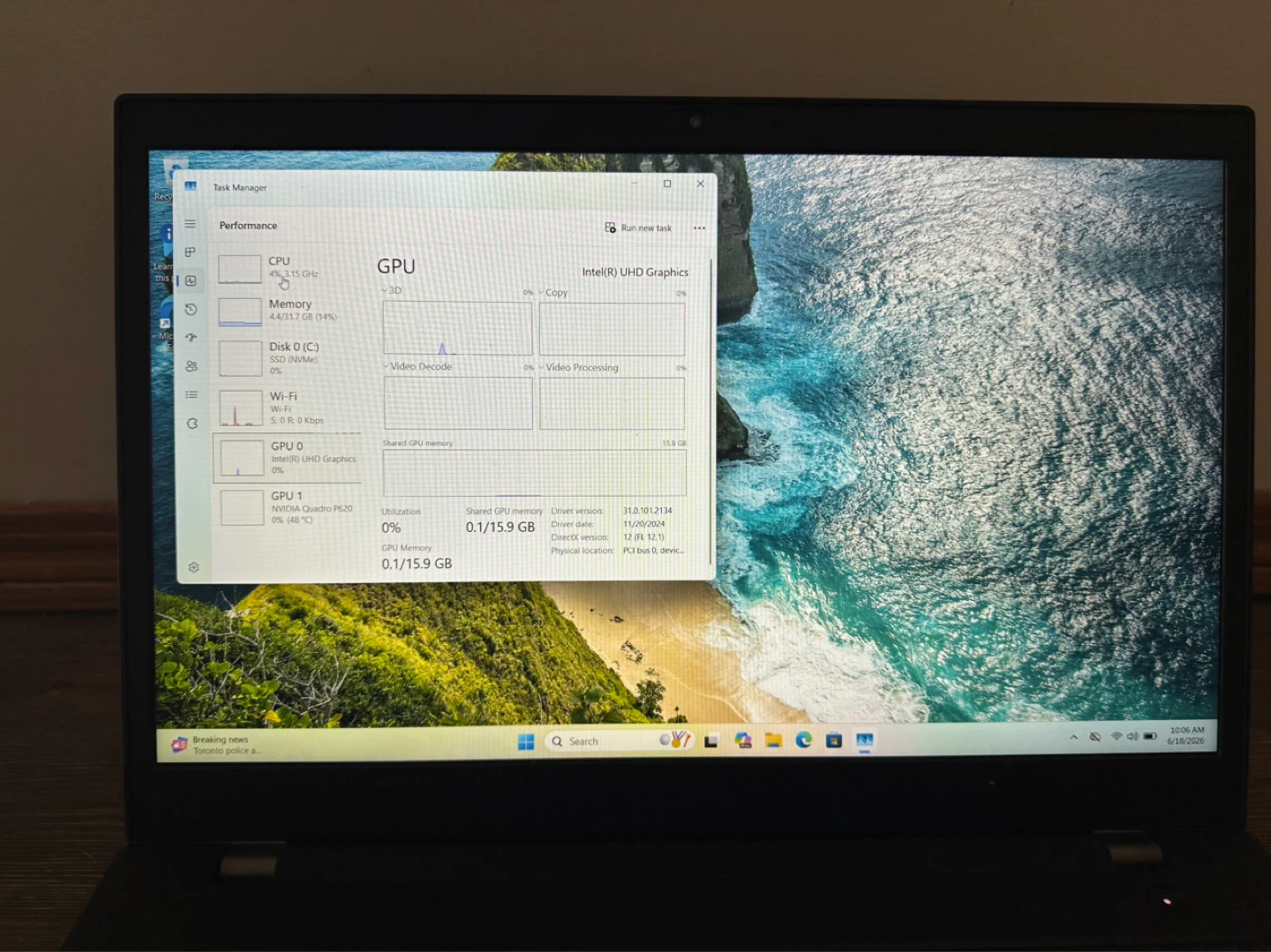Open the App history page icon
Viewport: 1271px width, 952px height.
point(191,309)
